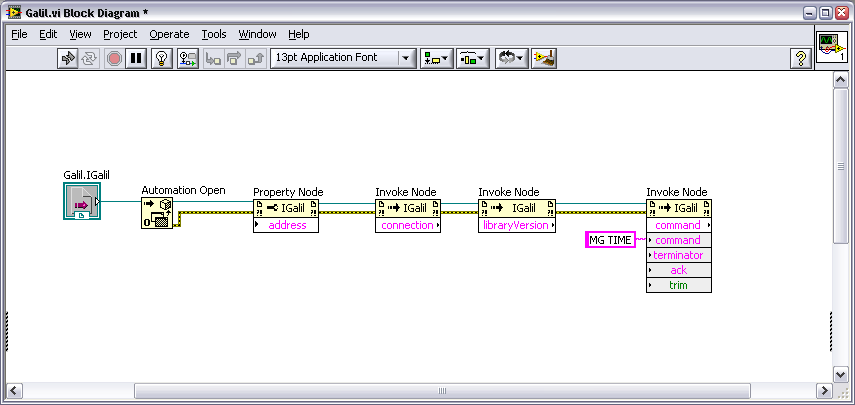Click horizontal scrollbar right arrow
This screenshot has height=405, width=855.
click(823, 391)
